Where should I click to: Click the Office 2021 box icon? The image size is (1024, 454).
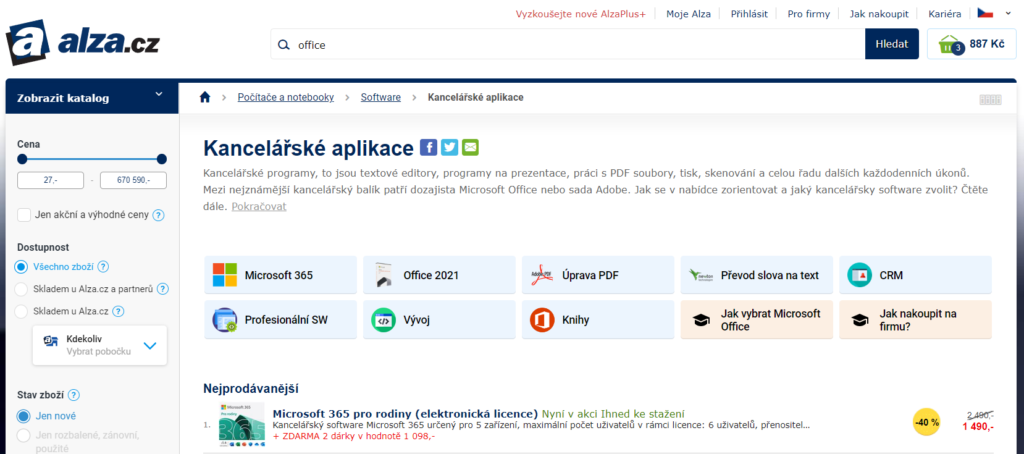pyautogui.click(x=383, y=275)
